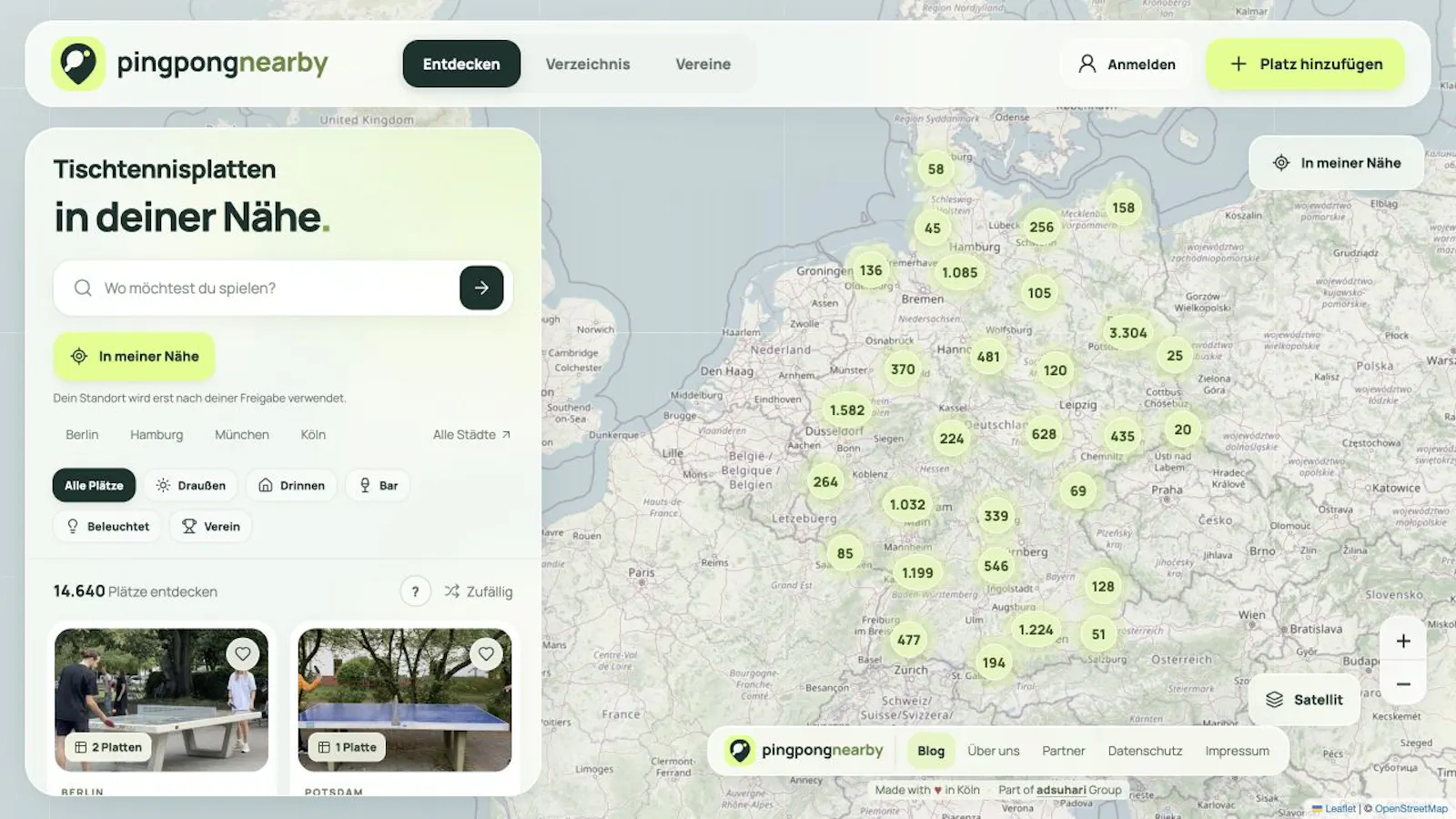
Task: Click the 1.582 cluster marker near Düsseldorf
Action: [847, 410]
